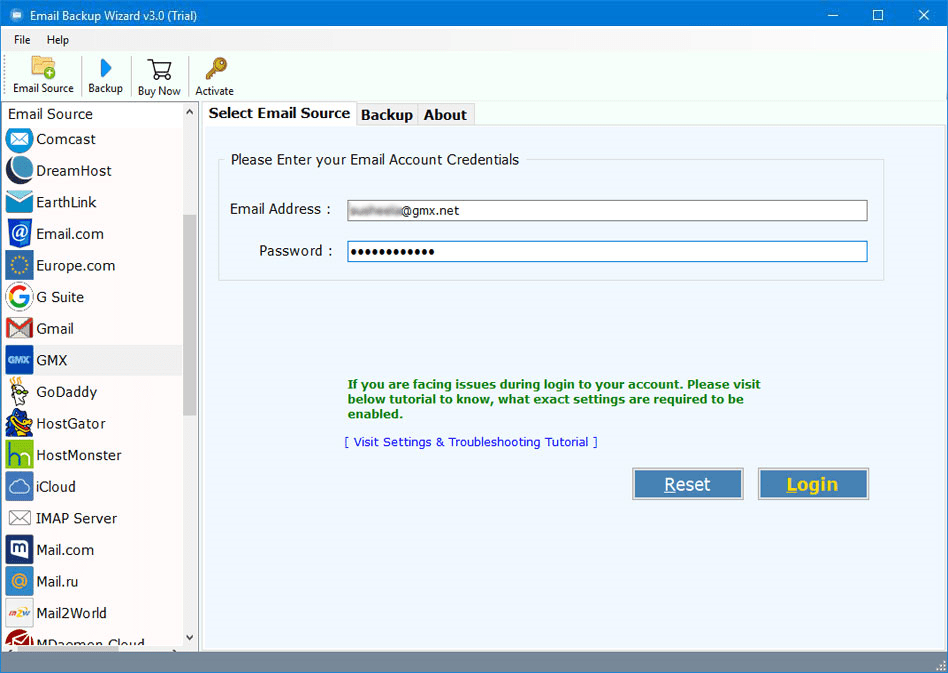
Task: Open the Help menu
Action: [58, 40]
